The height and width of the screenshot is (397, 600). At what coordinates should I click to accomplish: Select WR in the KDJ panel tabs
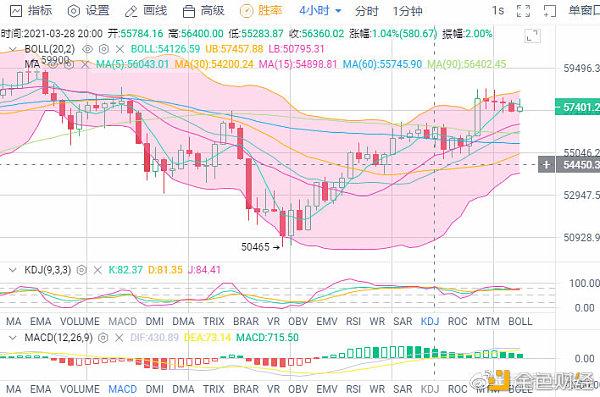[x=377, y=322]
